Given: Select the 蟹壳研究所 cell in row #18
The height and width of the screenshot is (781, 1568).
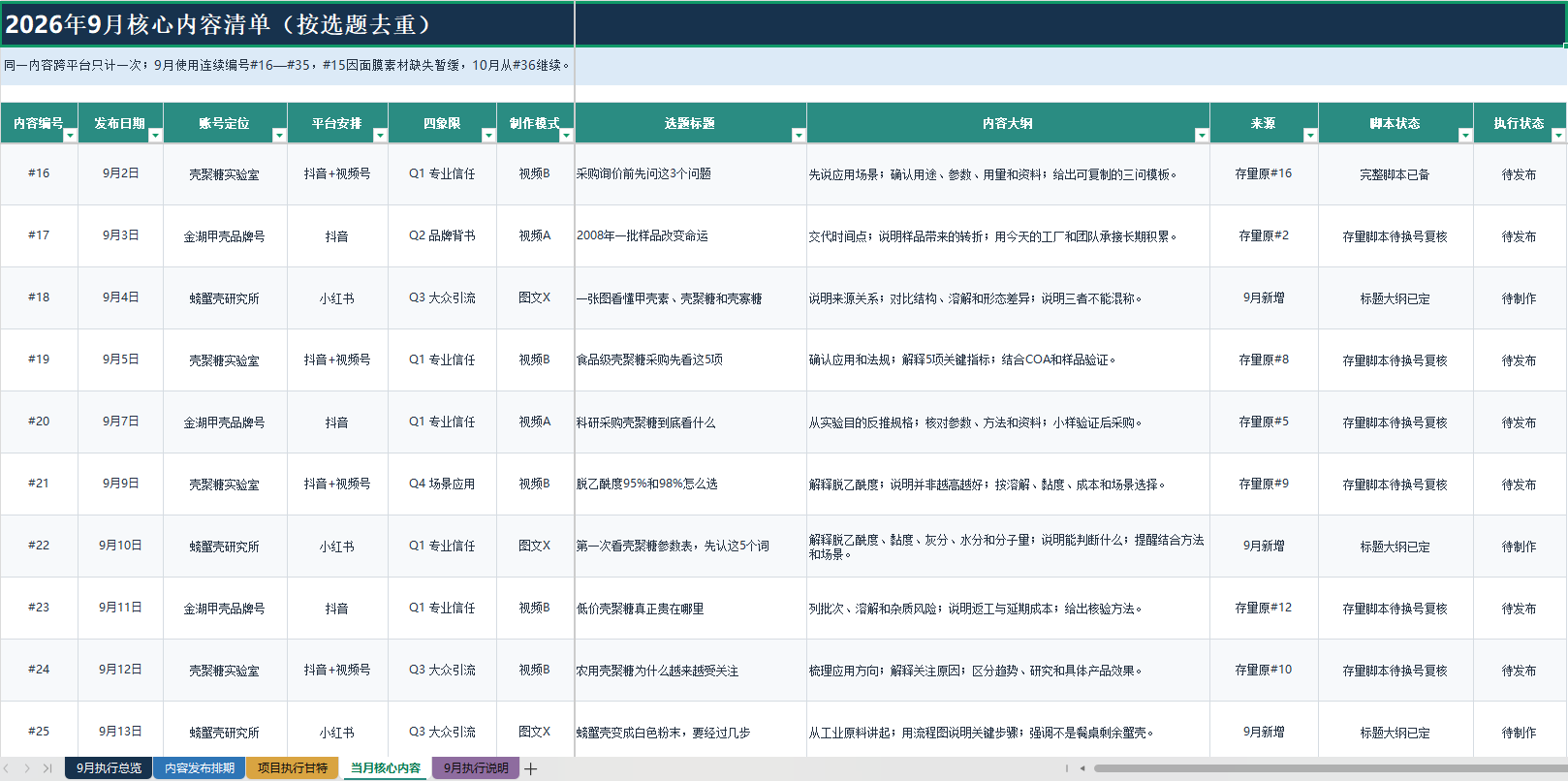Looking at the screenshot, I should click(225, 297).
